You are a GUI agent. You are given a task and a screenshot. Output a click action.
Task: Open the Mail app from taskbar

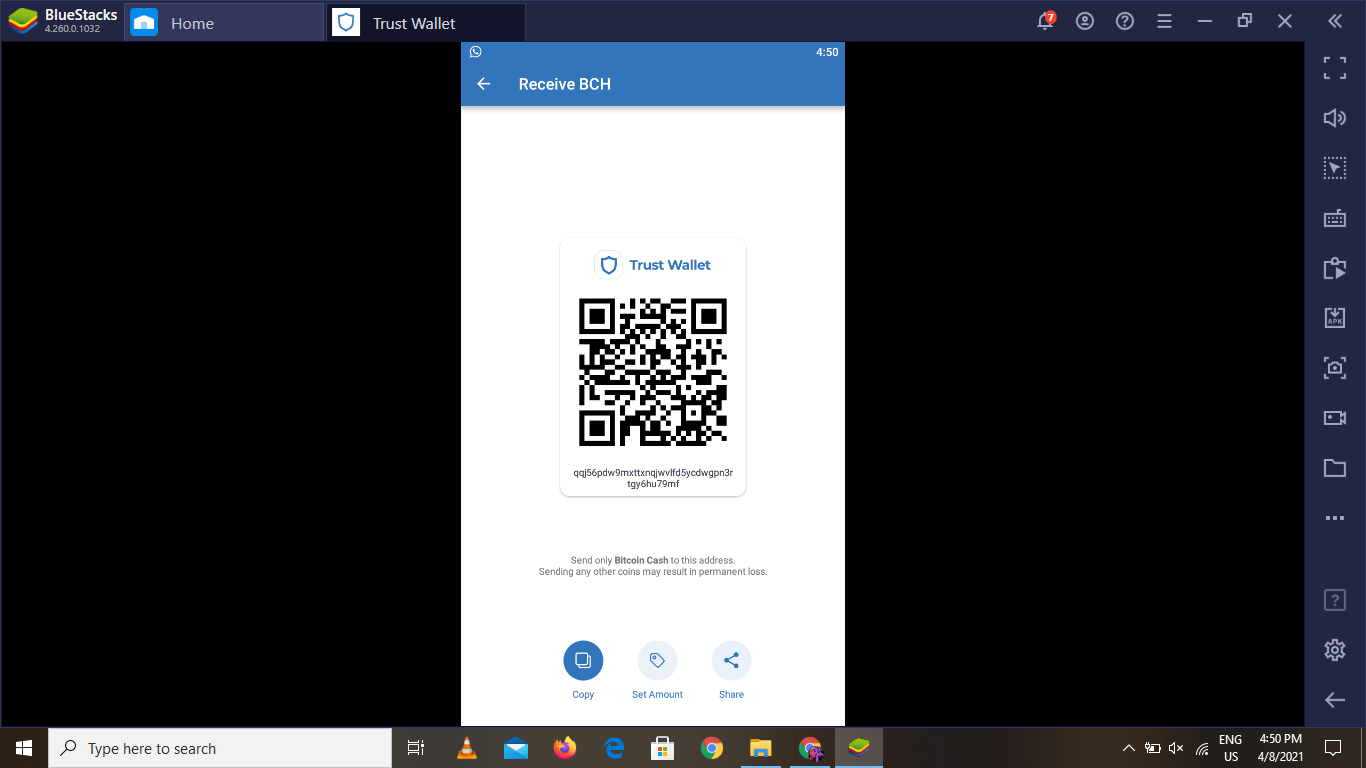(x=516, y=748)
